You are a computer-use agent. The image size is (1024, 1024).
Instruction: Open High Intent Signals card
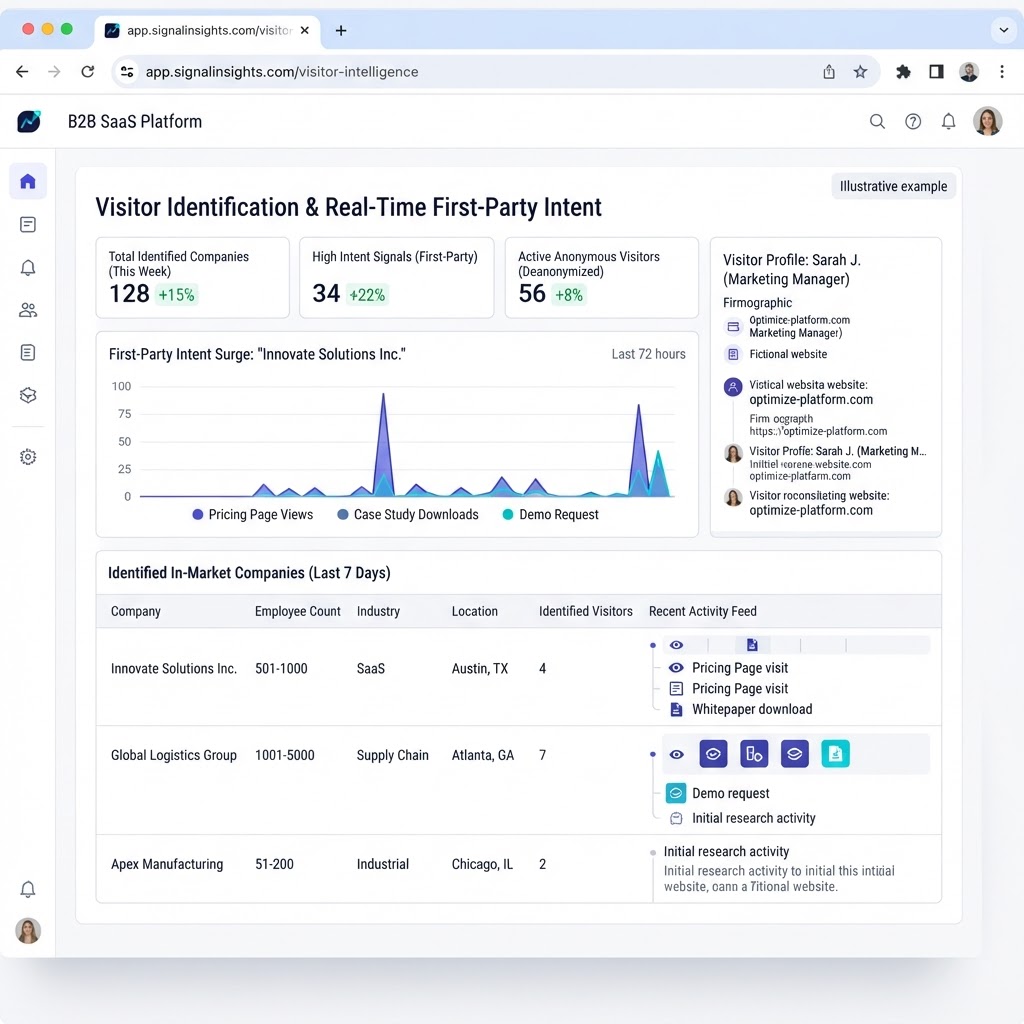pos(396,278)
